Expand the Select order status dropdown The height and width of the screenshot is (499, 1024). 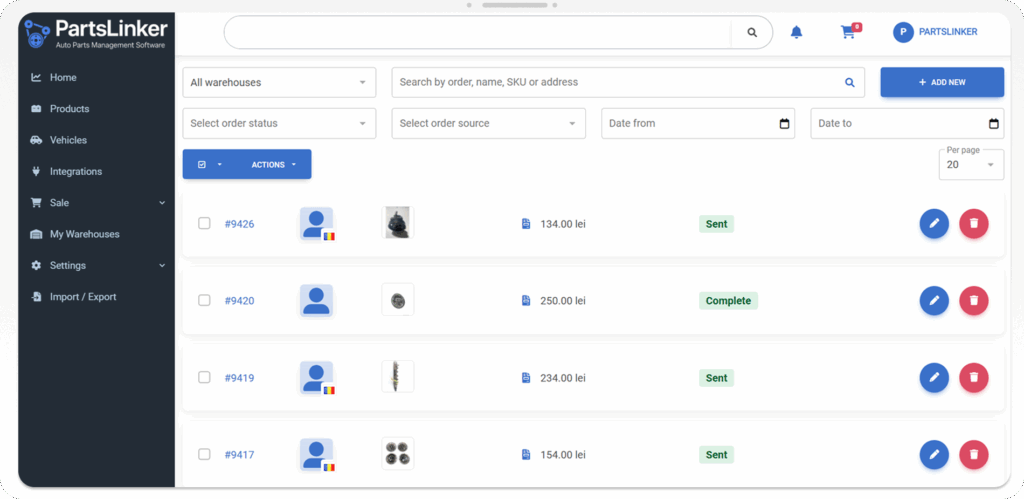pos(279,124)
